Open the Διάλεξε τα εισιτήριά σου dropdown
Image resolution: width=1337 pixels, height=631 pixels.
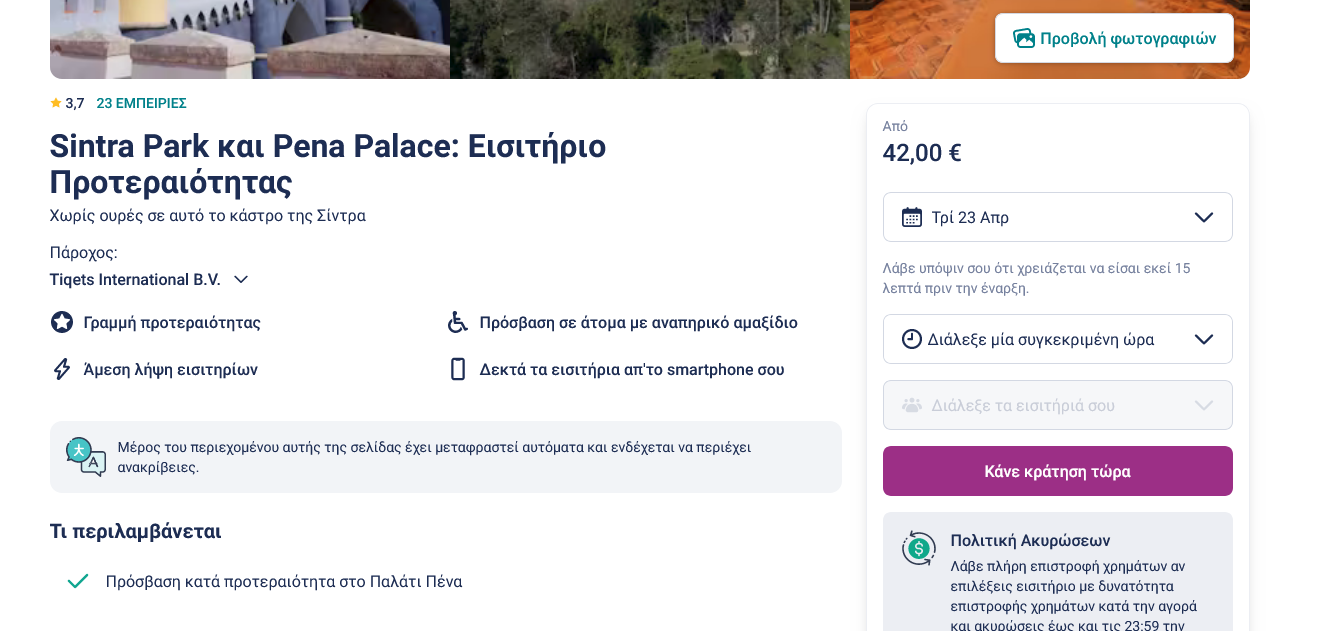click(1057, 405)
